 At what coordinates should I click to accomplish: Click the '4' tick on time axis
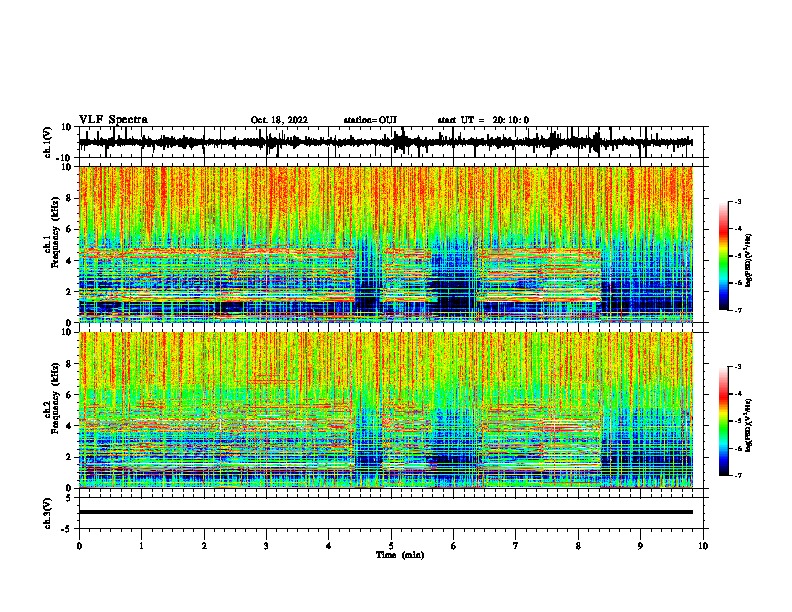coord(329,546)
